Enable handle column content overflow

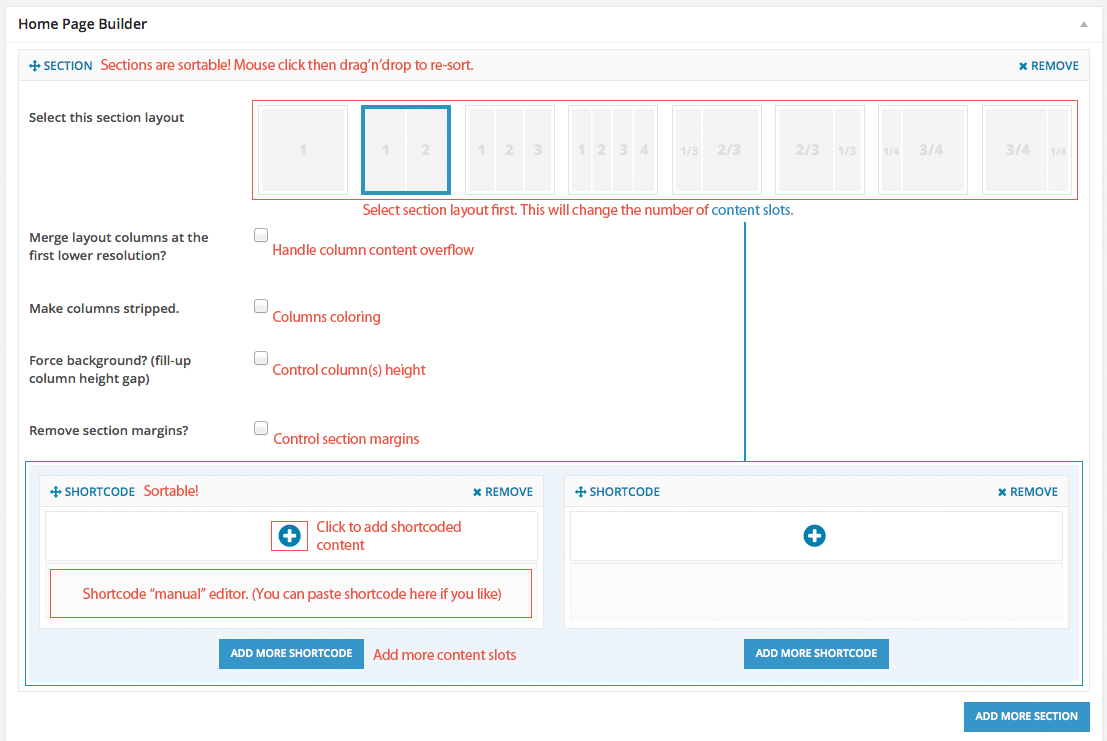pos(260,235)
